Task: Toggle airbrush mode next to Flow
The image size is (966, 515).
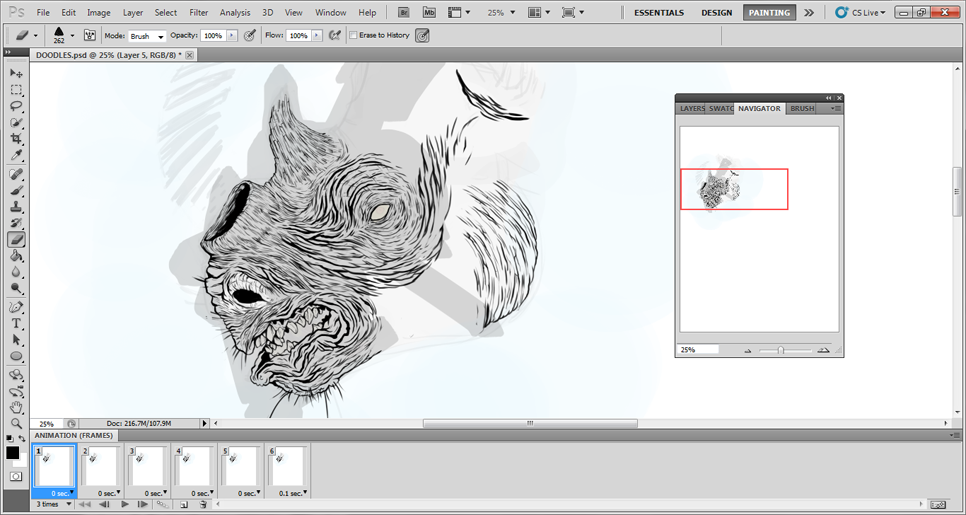Action: point(335,36)
